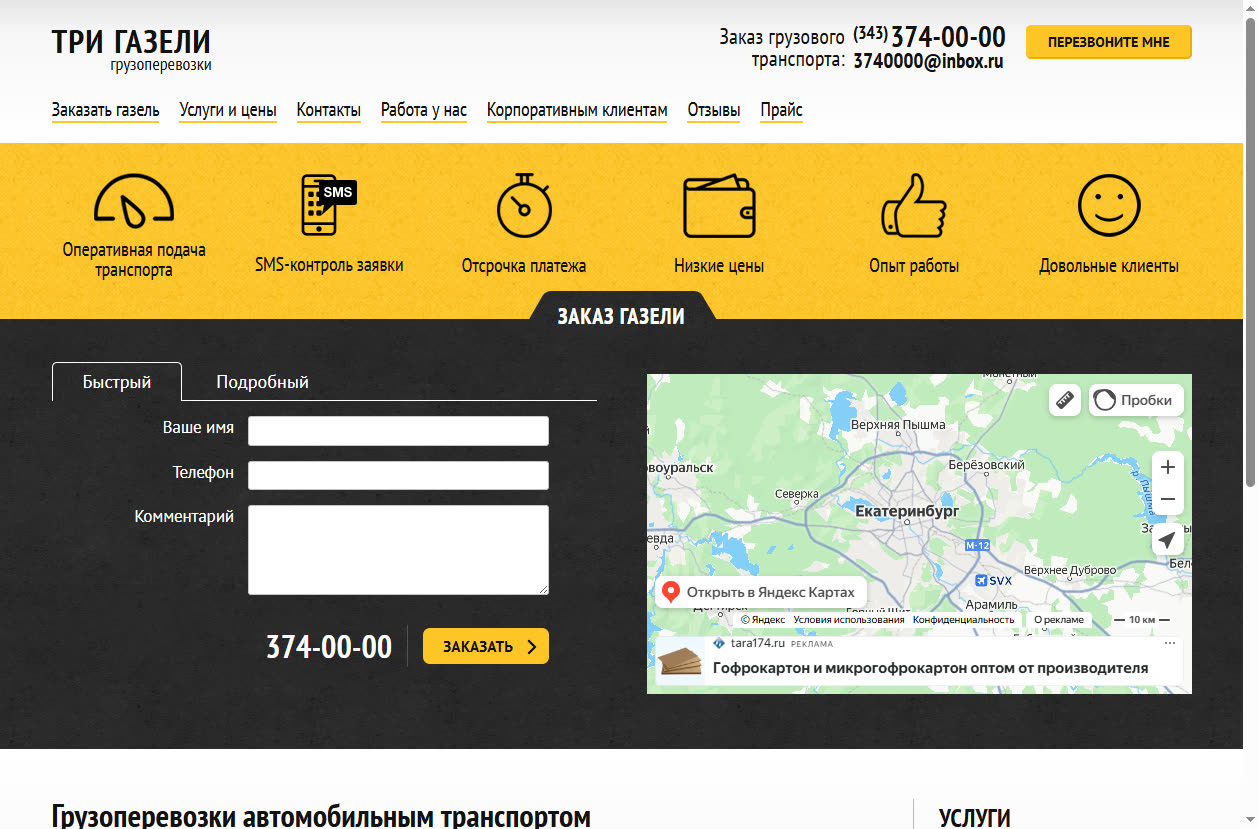This screenshot has height=829, width=1258.
Task: Focus the Ваше имя input field
Action: (x=398, y=431)
